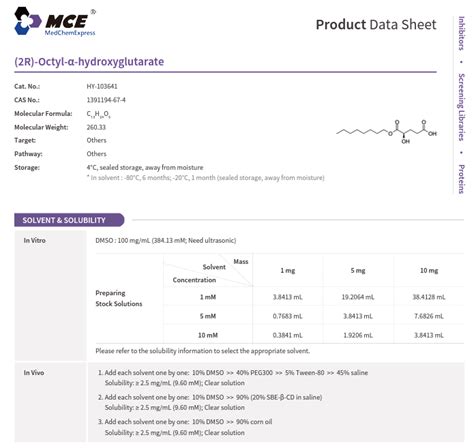Click the Solvent & Solubility section header
Screen dimensions: 474x448
point(69,220)
